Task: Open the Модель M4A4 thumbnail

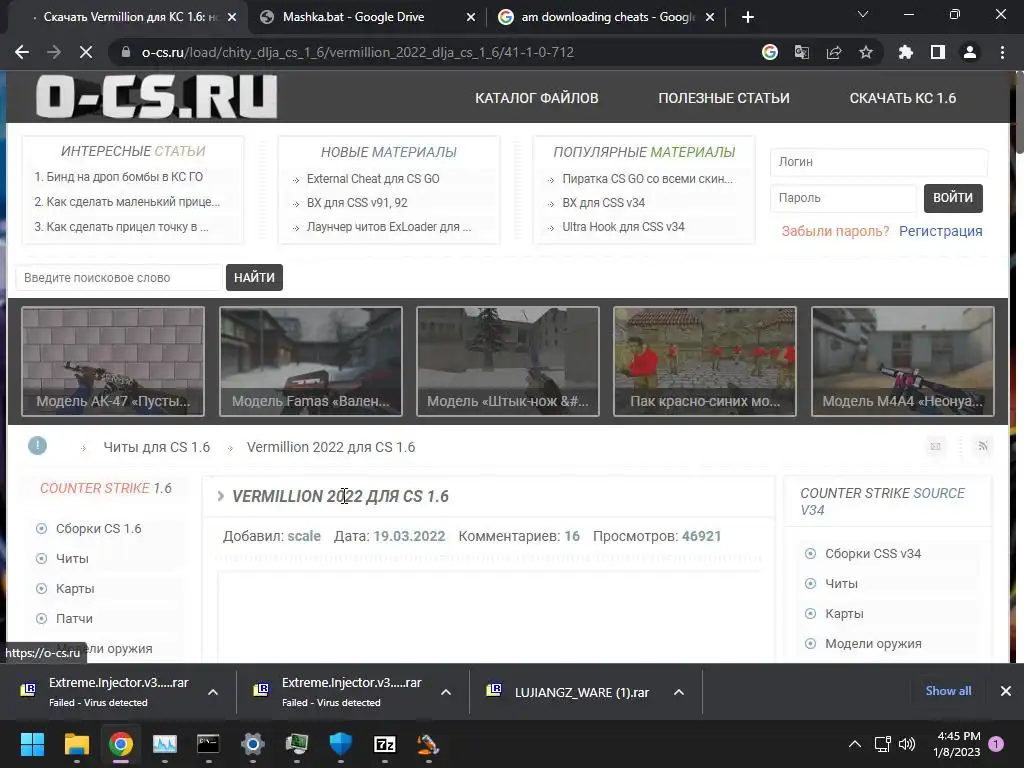Action: pos(903,361)
